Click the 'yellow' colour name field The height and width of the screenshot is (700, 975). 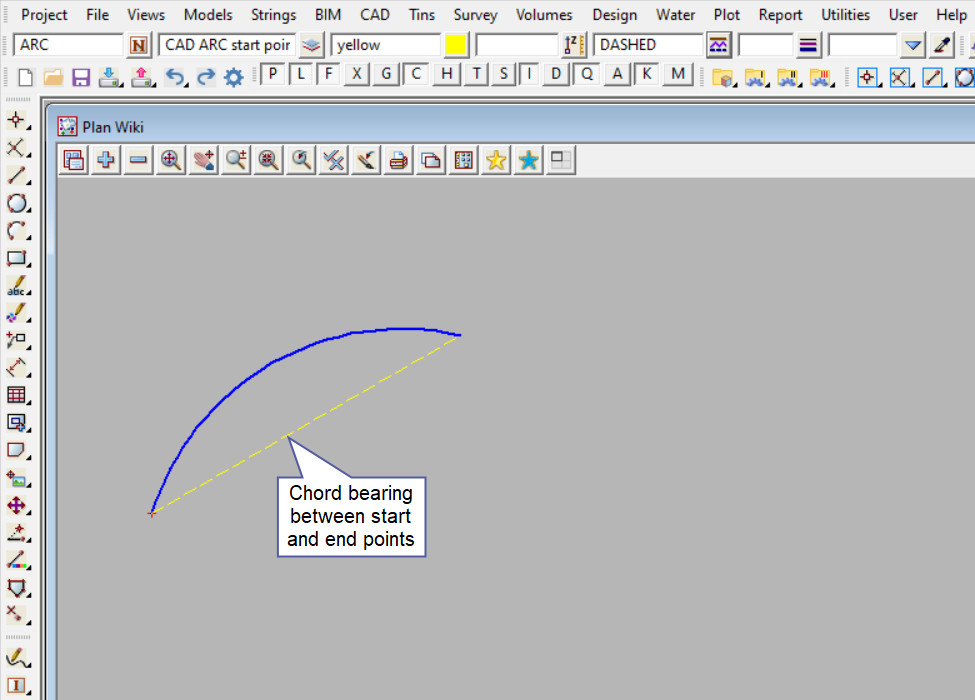point(385,45)
